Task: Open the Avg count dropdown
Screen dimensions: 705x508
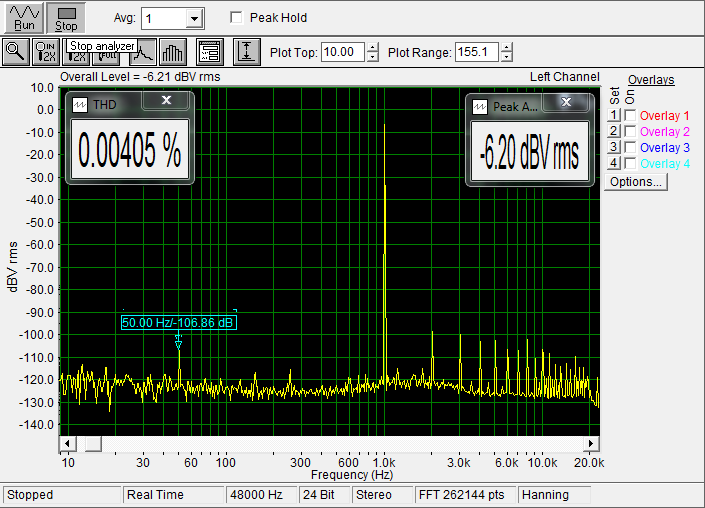Action: pyautogui.click(x=194, y=19)
